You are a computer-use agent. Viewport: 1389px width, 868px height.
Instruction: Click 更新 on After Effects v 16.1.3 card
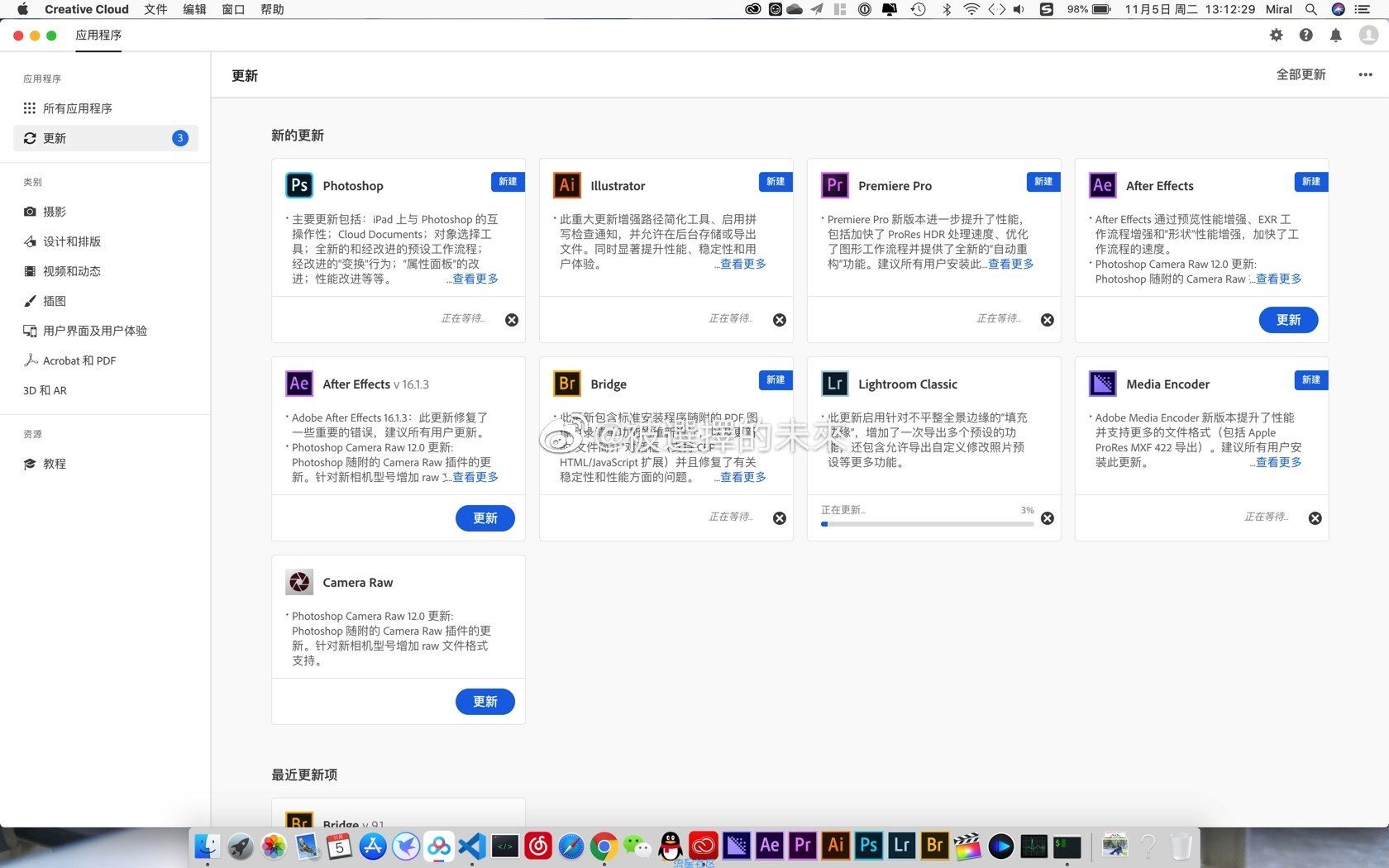(x=484, y=518)
